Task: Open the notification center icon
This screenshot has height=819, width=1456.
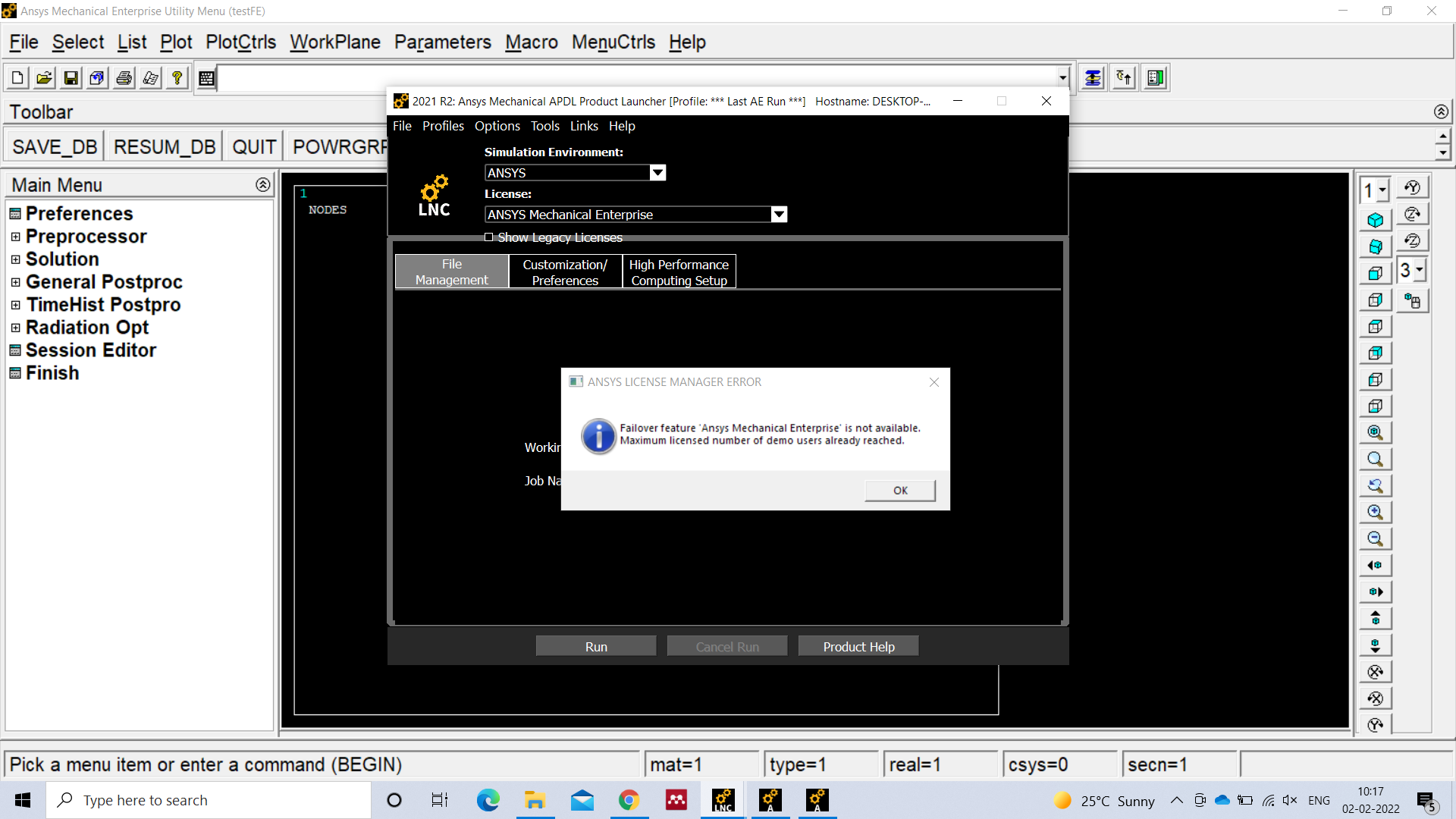Action: coord(1426,801)
